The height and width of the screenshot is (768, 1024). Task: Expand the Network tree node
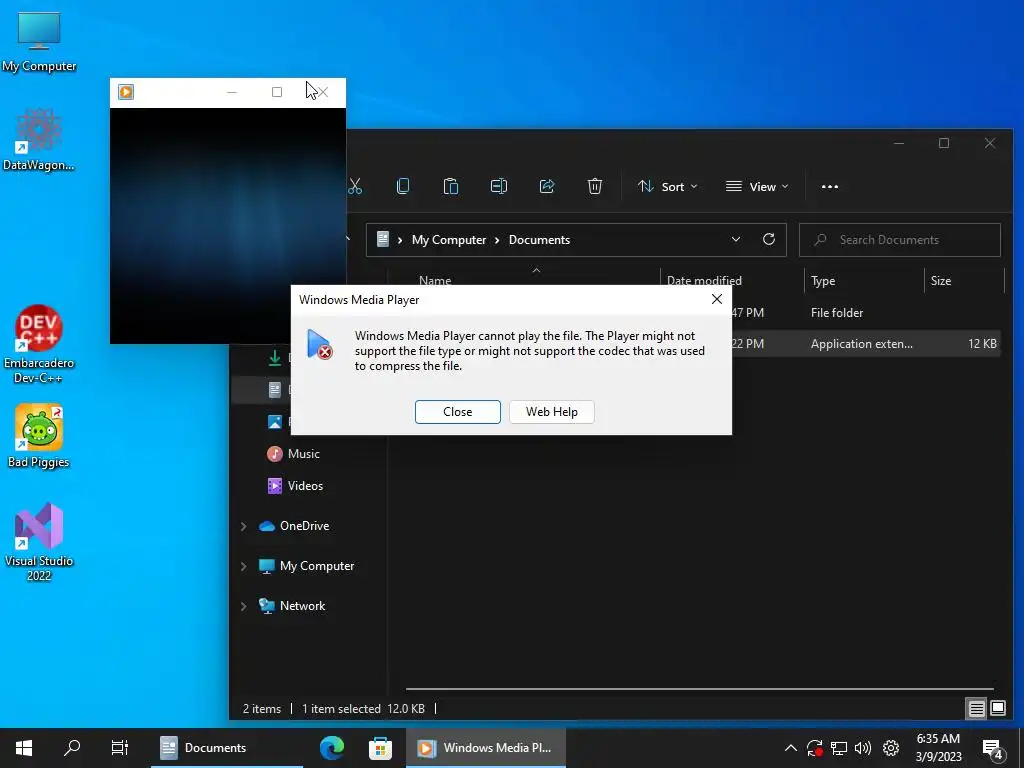point(244,606)
